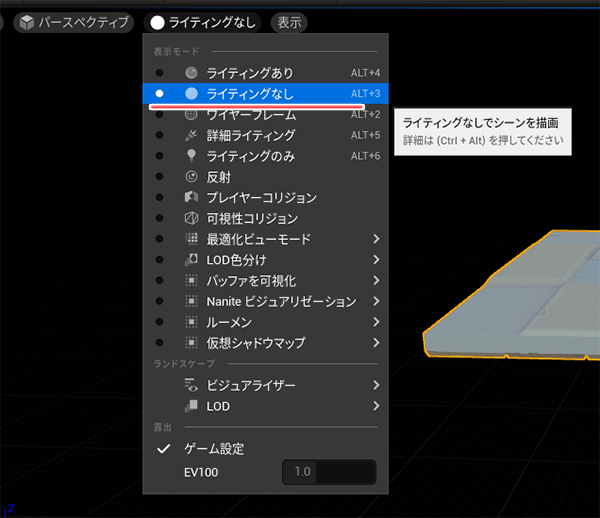The width and height of the screenshot is (600, 518).
Task: Click the ワイヤーフレーム wireframe icon
Action: tap(192, 115)
